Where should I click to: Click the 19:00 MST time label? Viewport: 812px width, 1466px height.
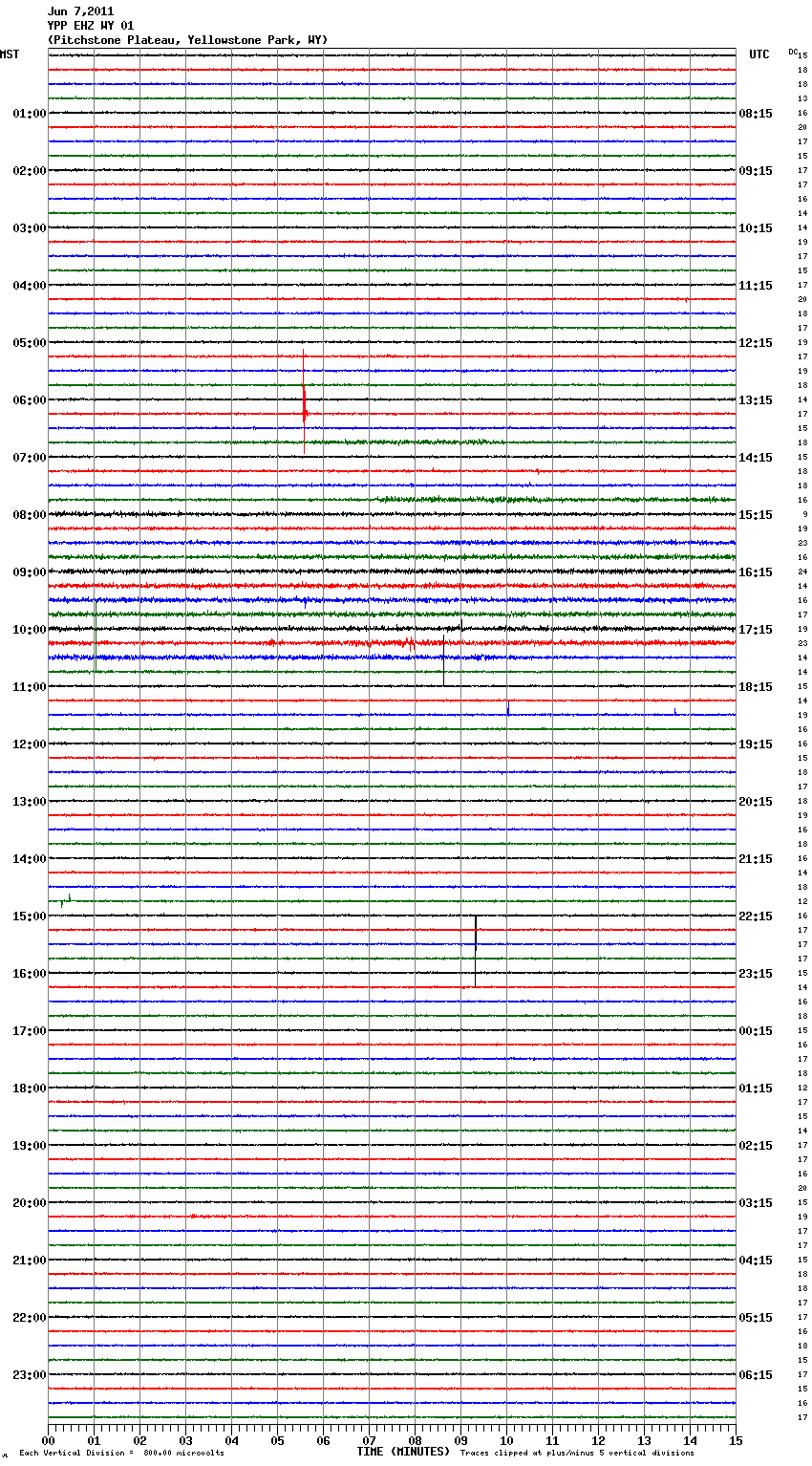(x=30, y=1146)
